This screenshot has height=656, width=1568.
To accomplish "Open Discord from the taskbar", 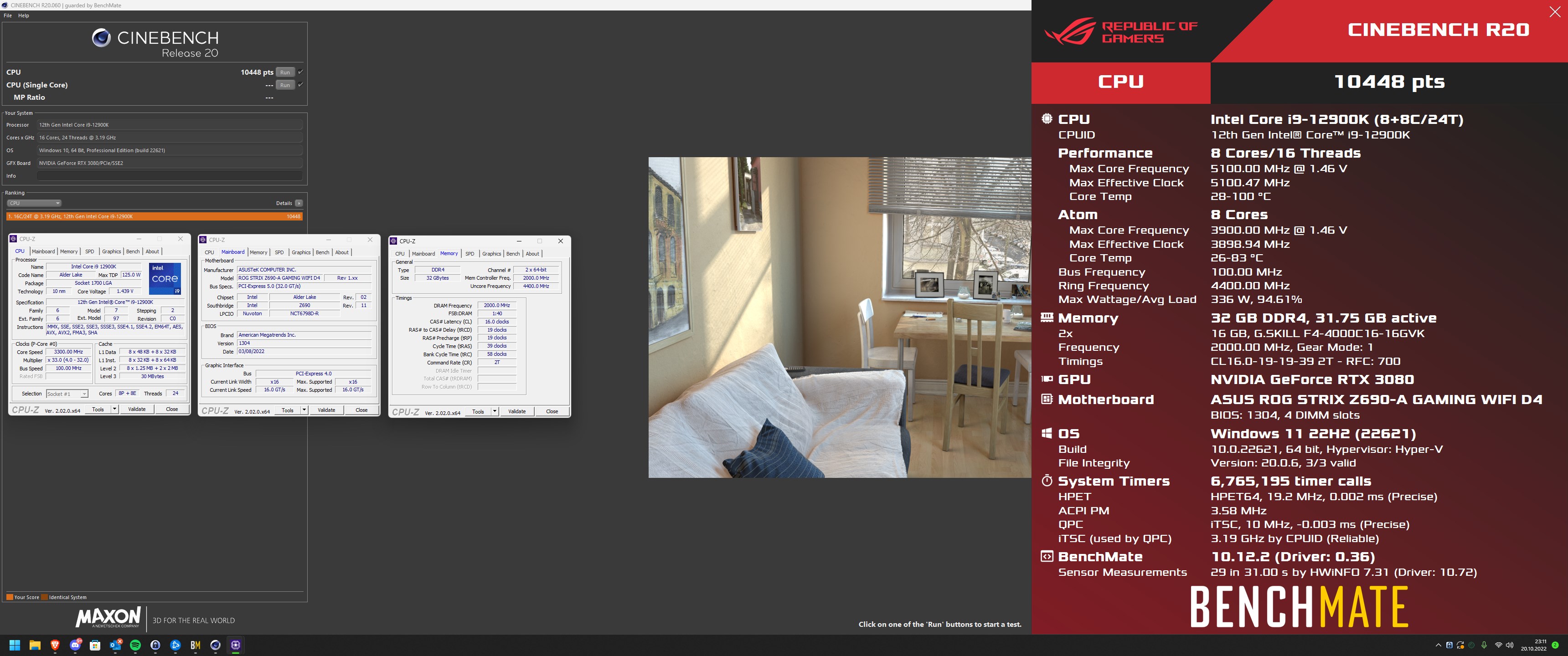I will 75,645.
